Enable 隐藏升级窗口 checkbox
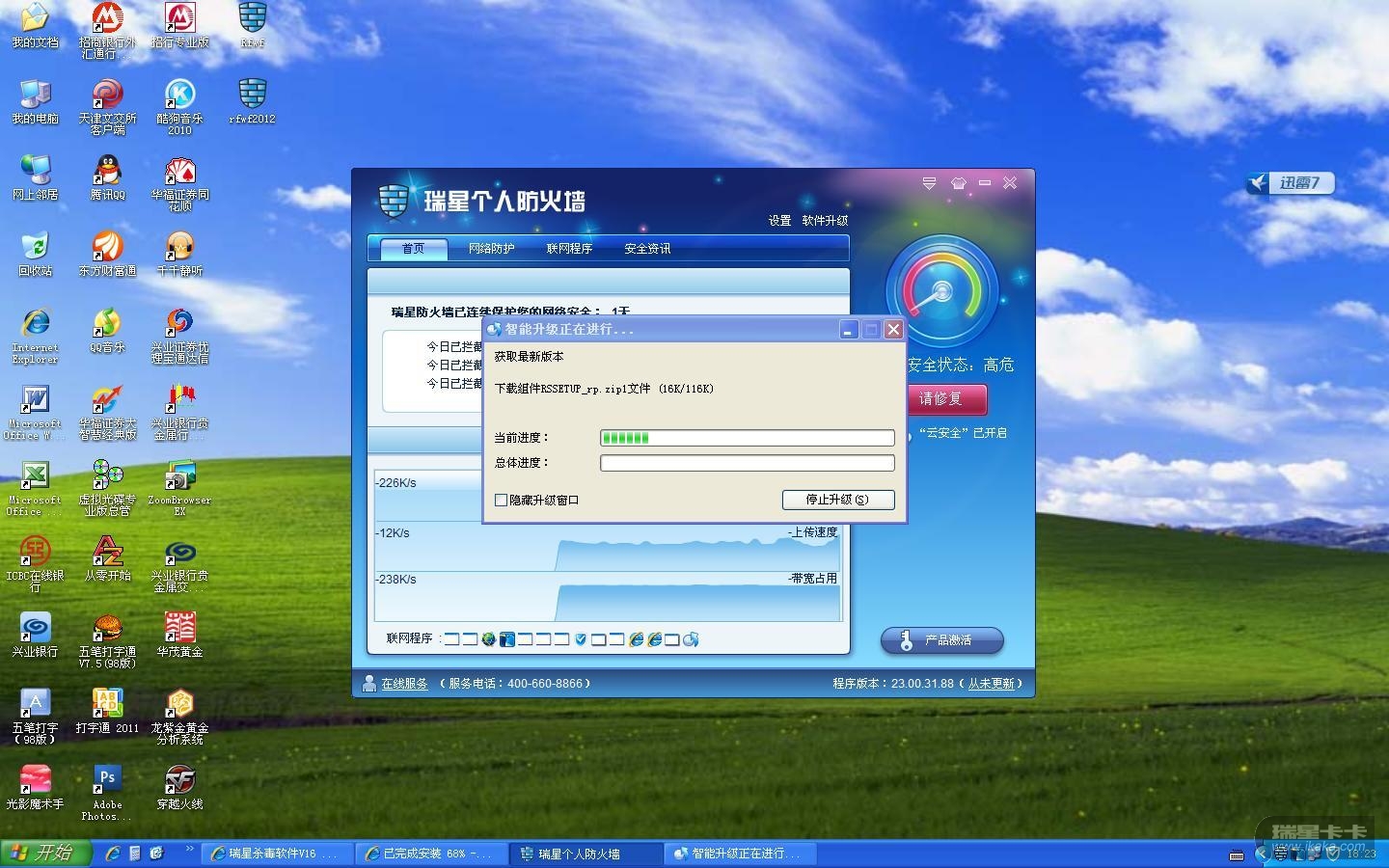Viewport: 1389px width, 868px height. click(x=501, y=500)
